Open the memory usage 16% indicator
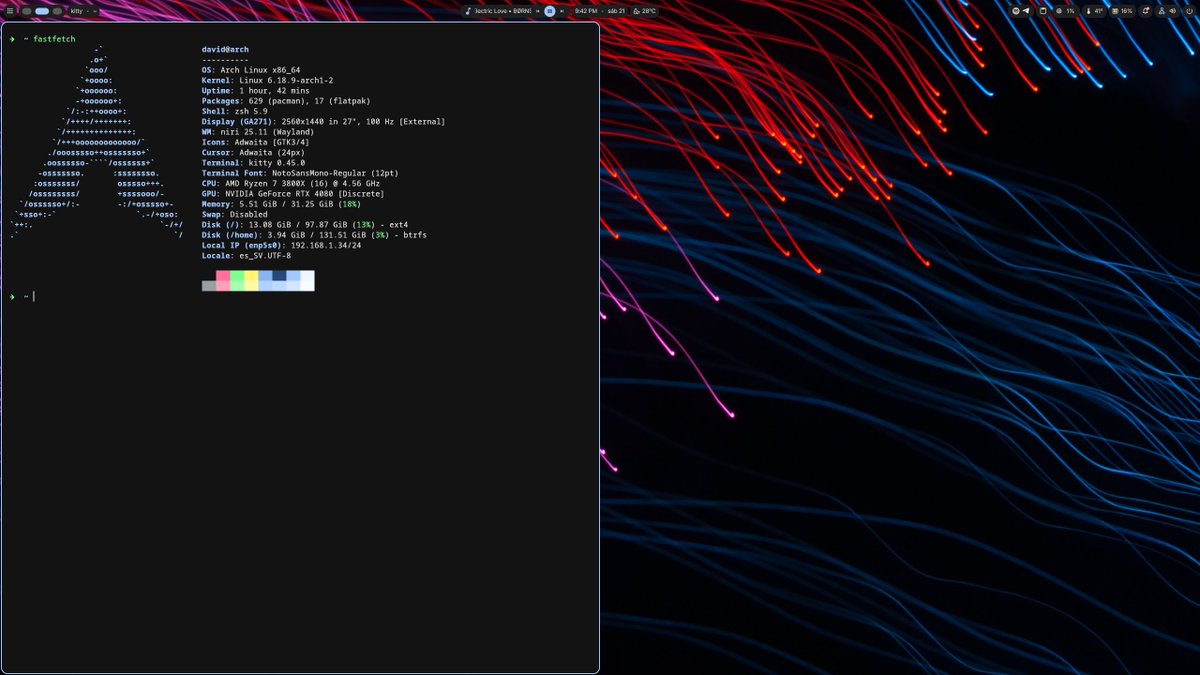This screenshot has width=1200, height=675. point(1122,11)
